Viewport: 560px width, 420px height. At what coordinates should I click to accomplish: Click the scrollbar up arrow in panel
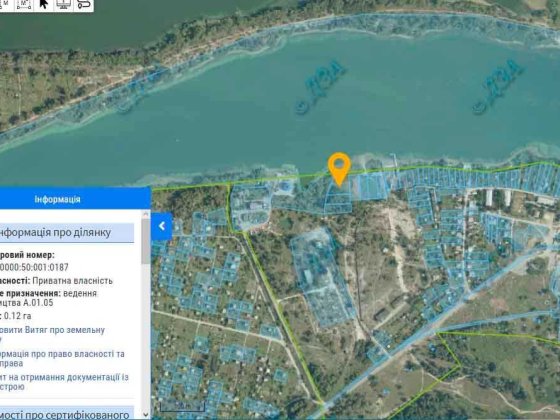(146, 214)
